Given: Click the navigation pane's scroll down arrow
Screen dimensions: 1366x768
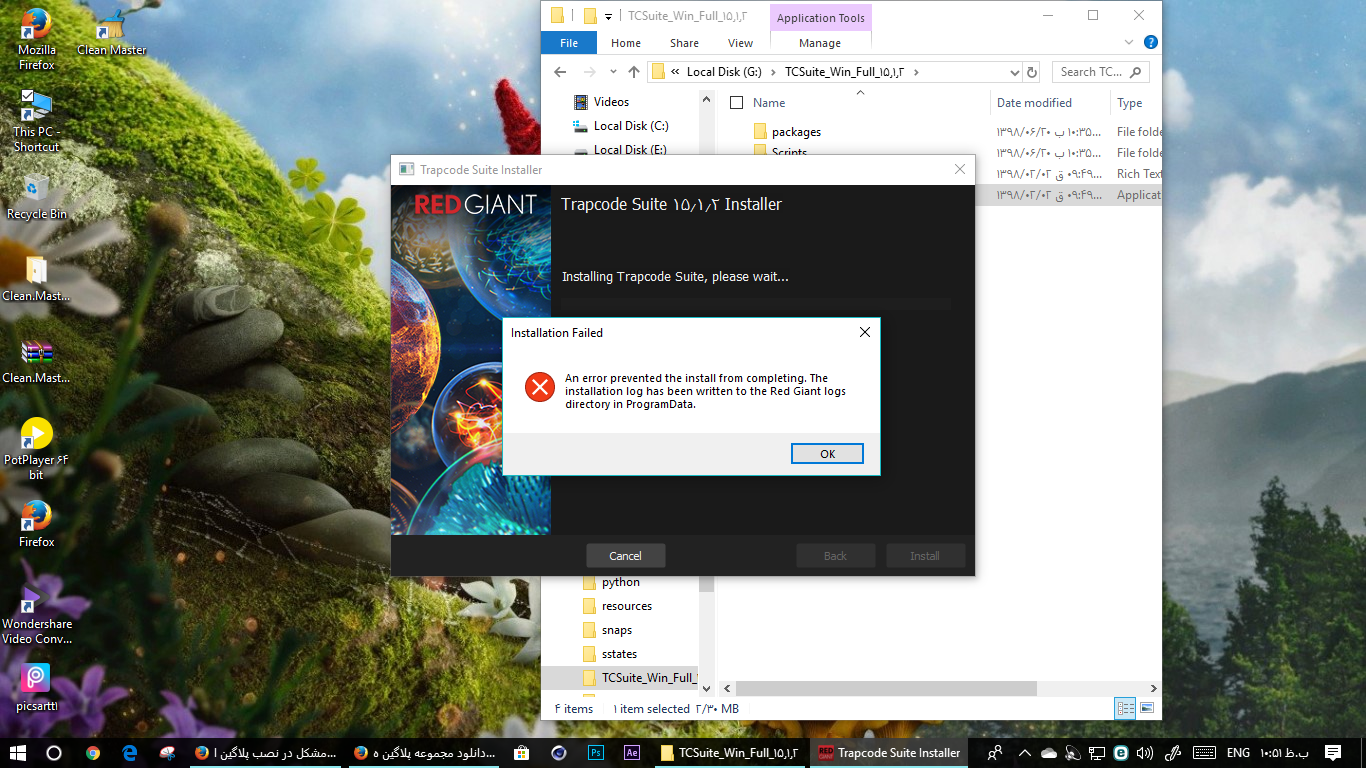Looking at the screenshot, I should 707,689.
